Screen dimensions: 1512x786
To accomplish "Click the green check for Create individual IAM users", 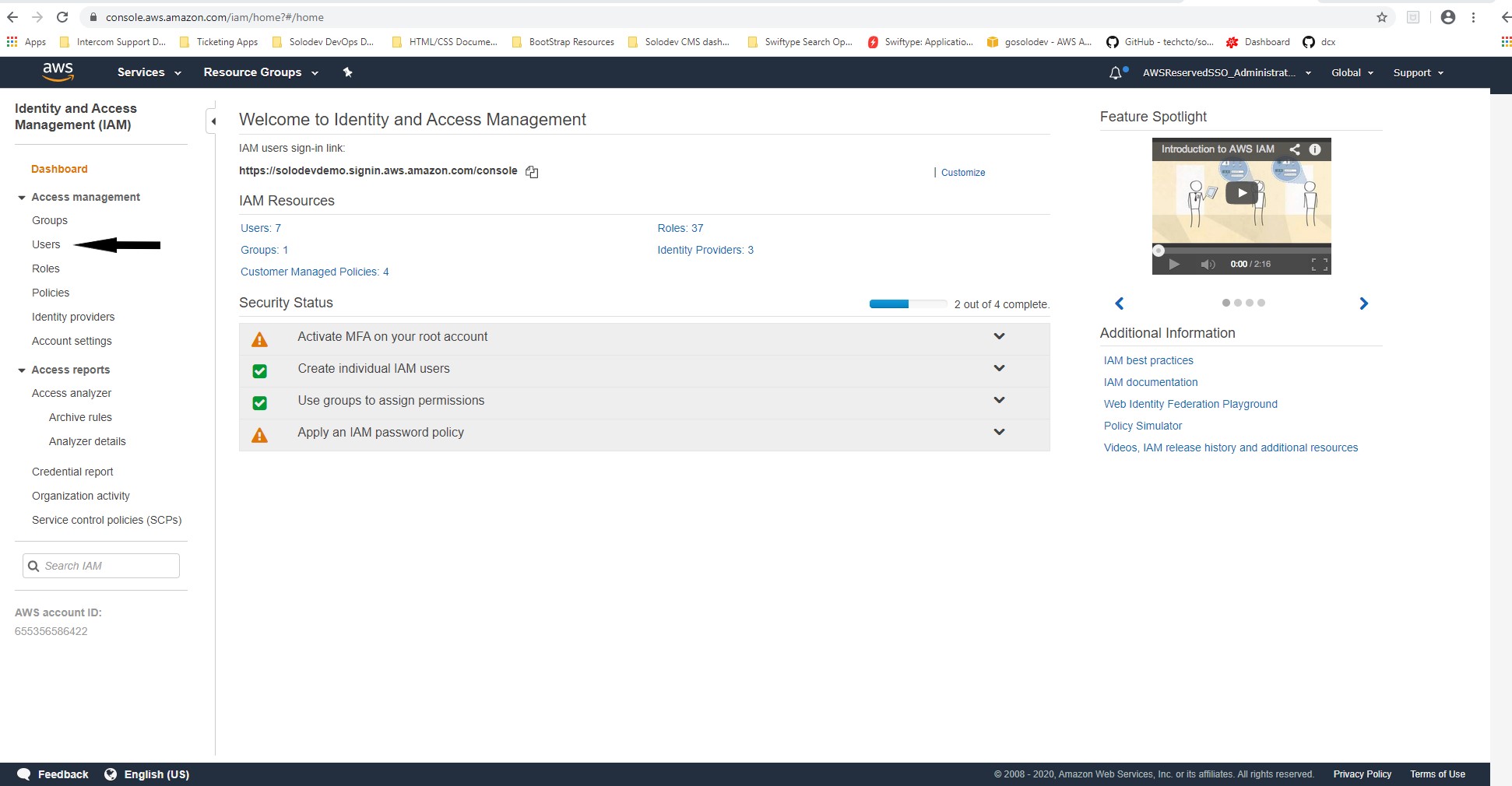I will coord(260,371).
